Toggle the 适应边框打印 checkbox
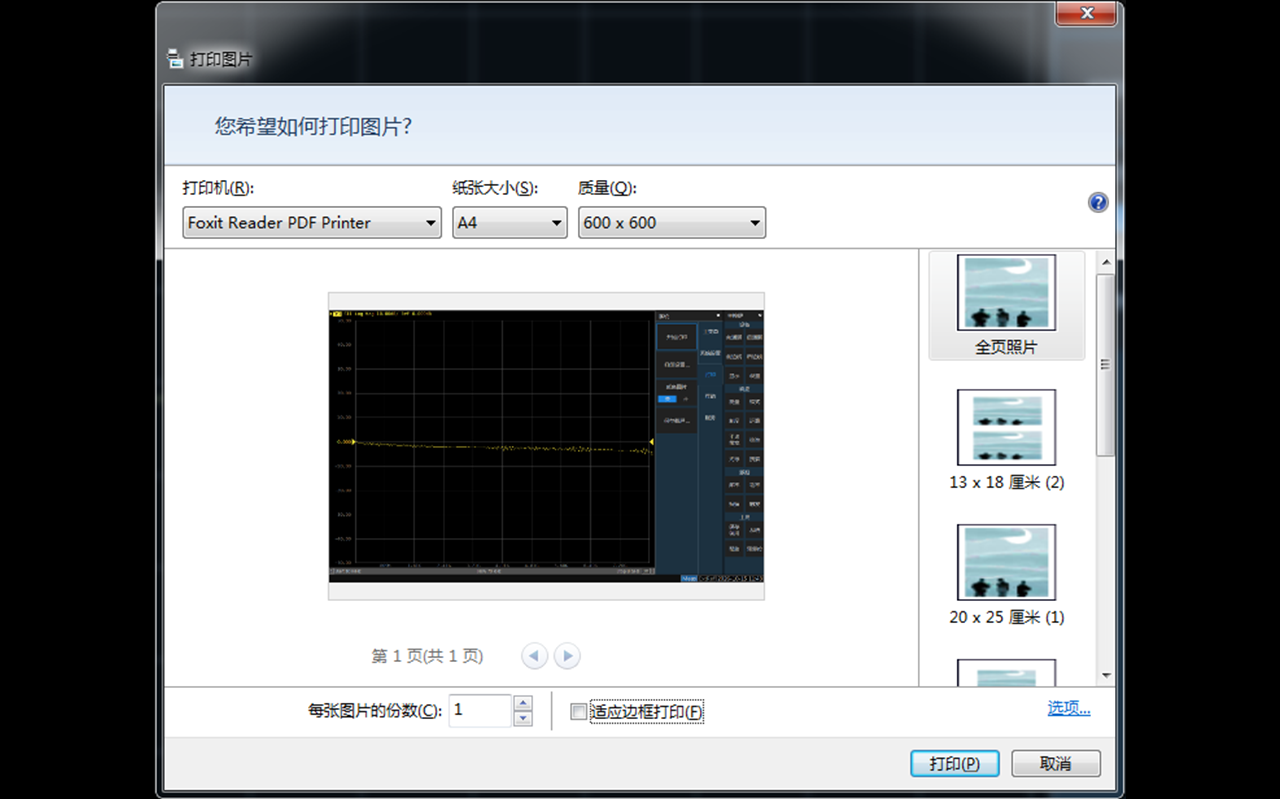The image size is (1280, 799). (x=578, y=712)
